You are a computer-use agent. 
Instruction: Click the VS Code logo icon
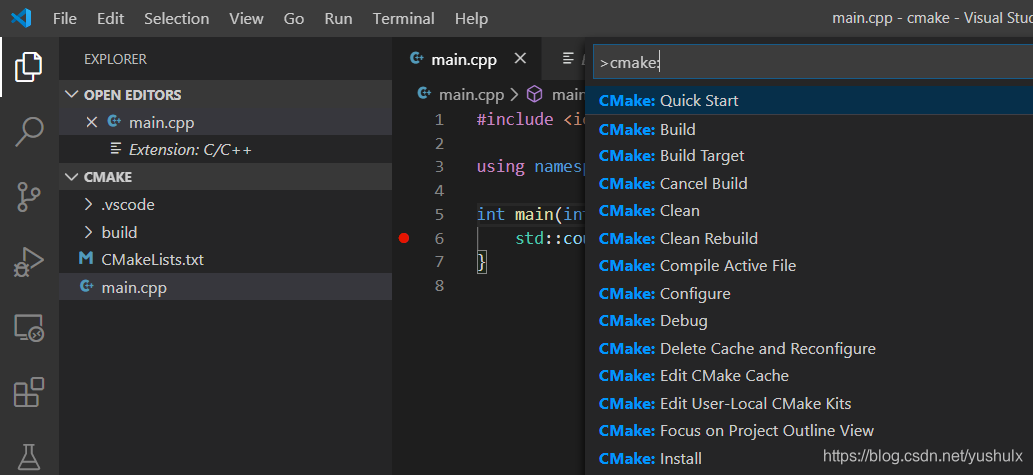[x=21, y=18]
